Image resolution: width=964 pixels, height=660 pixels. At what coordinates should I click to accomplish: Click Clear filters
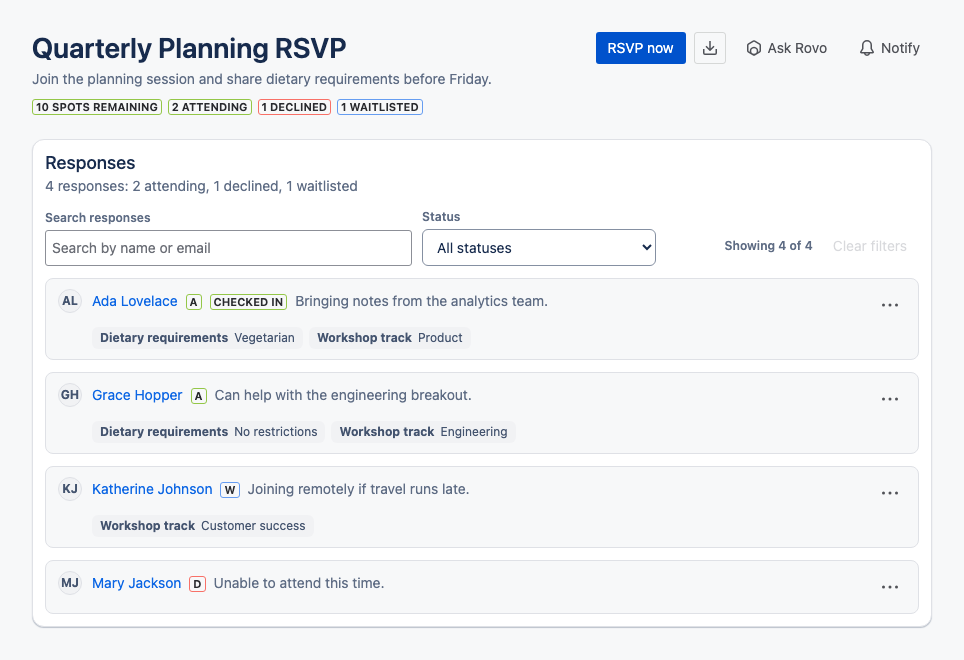pos(869,246)
